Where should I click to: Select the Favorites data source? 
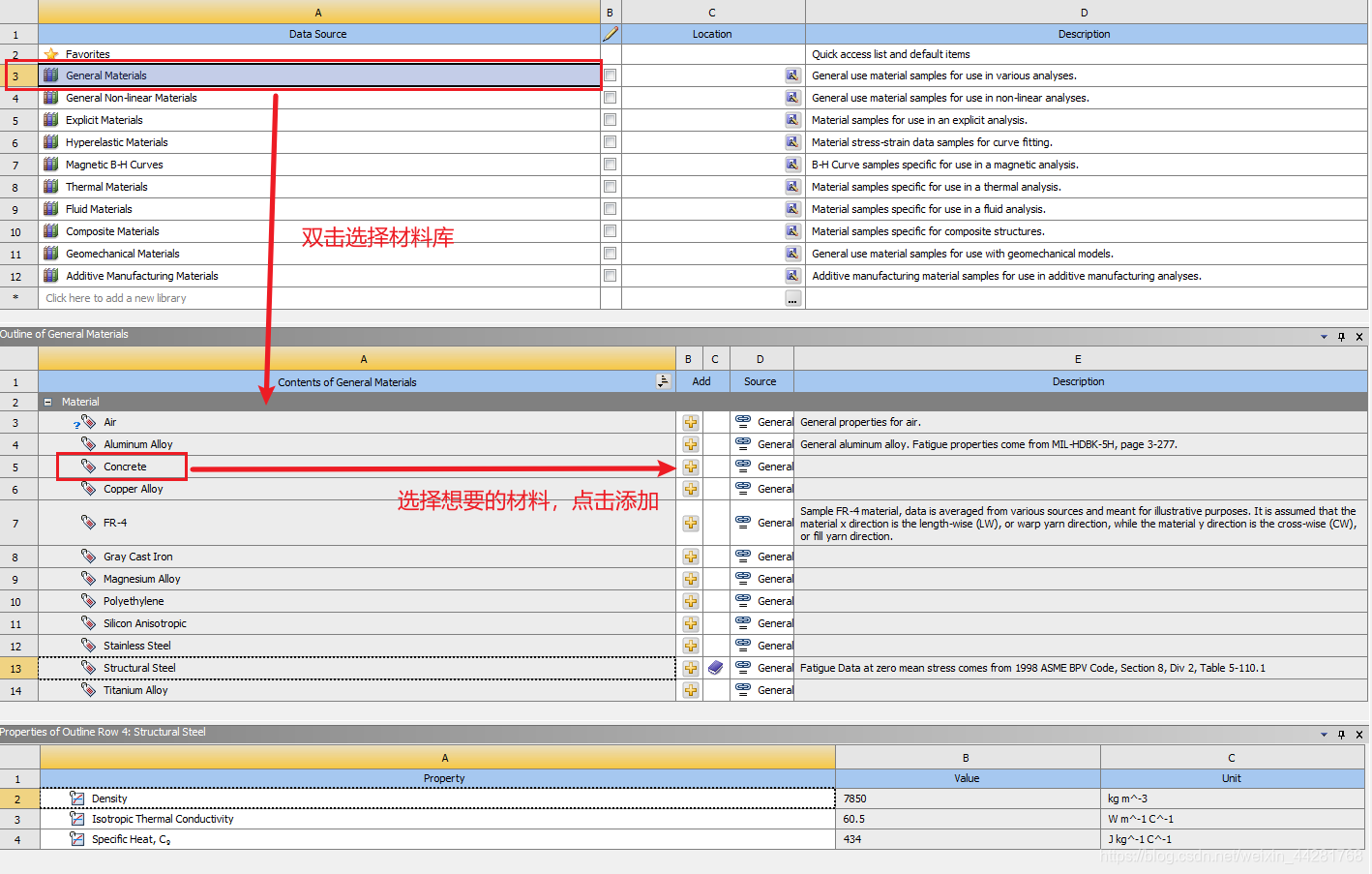(87, 54)
